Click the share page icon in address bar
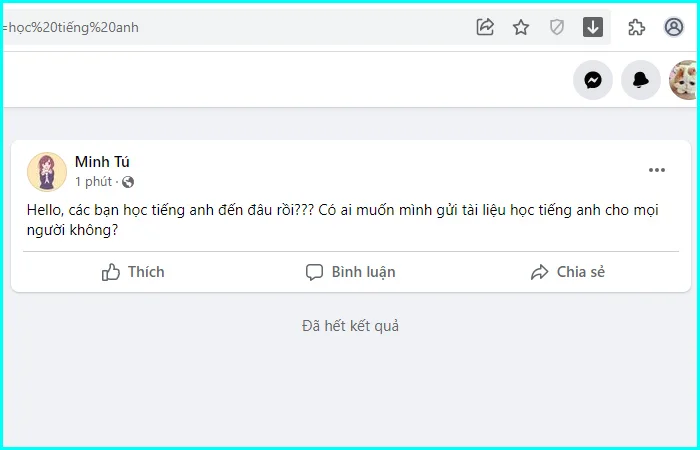This screenshot has height=450, width=700. (485, 27)
